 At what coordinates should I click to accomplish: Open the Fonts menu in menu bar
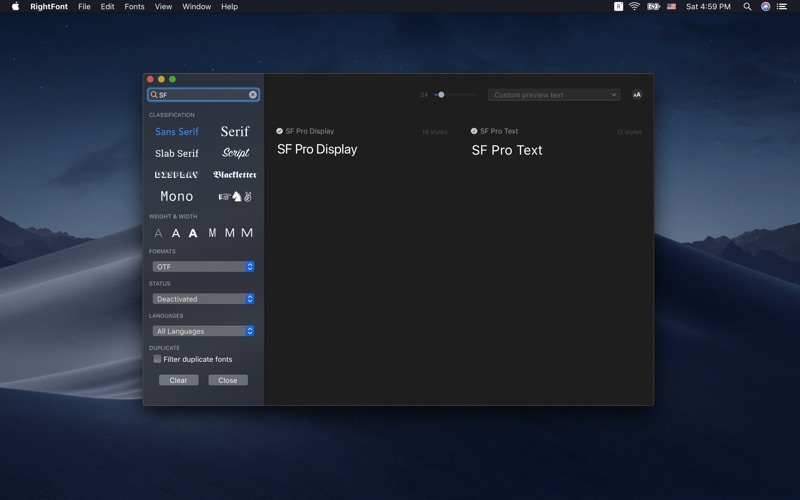[134, 7]
